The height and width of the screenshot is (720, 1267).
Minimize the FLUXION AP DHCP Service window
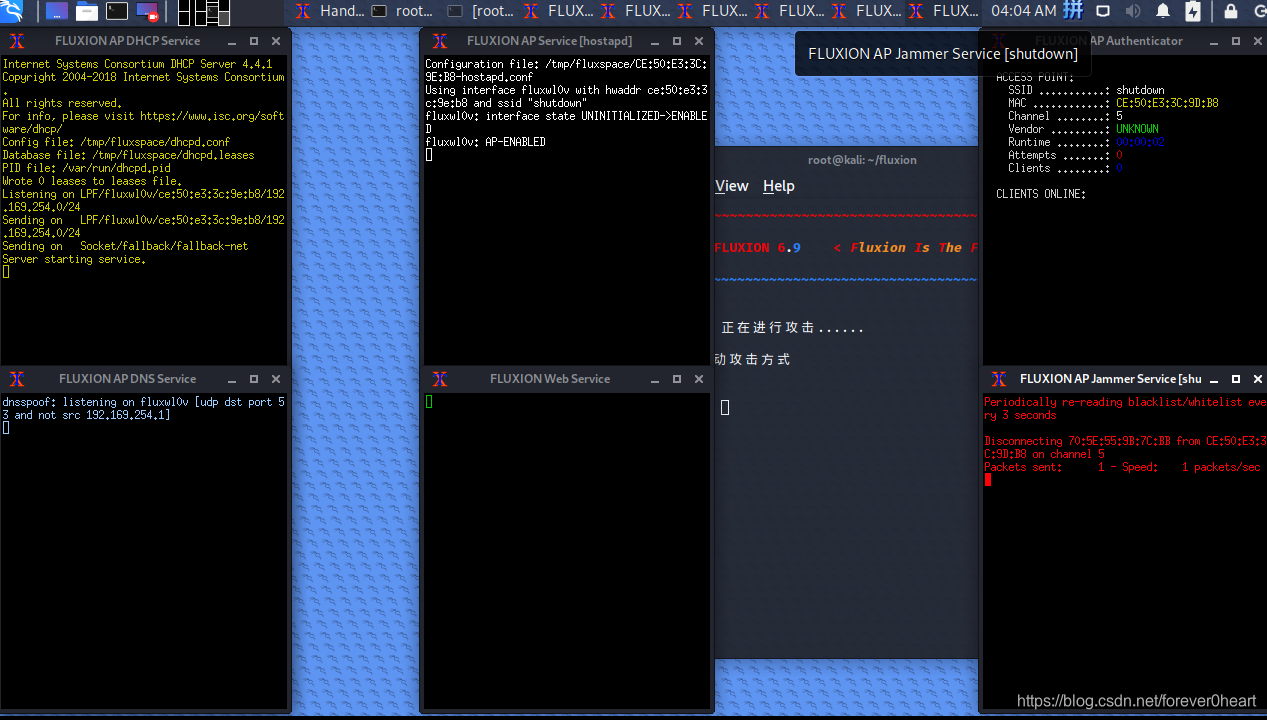[x=232, y=41]
